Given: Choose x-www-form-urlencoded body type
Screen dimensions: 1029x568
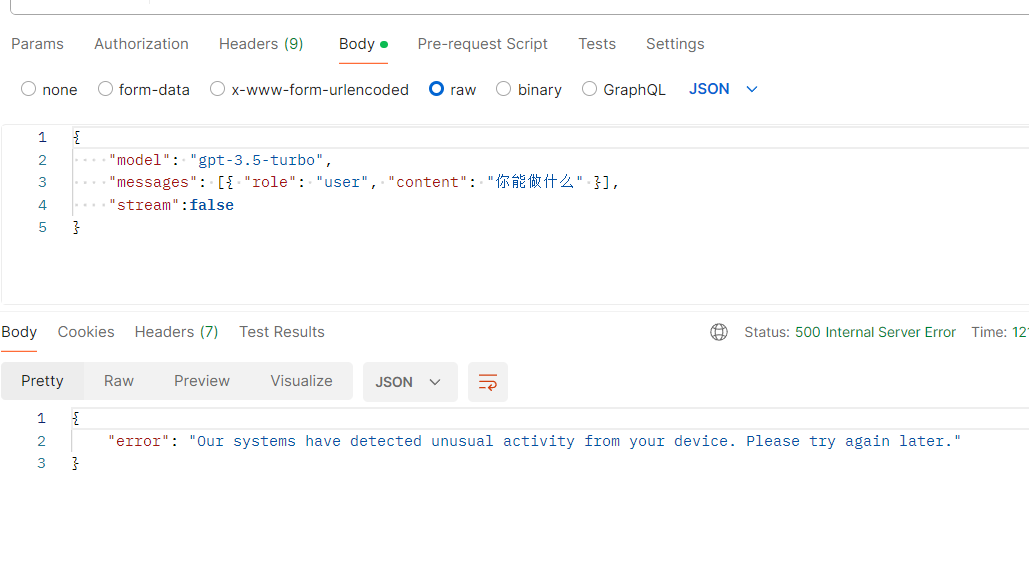Looking at the screenshot, I should tap(217, 89).
